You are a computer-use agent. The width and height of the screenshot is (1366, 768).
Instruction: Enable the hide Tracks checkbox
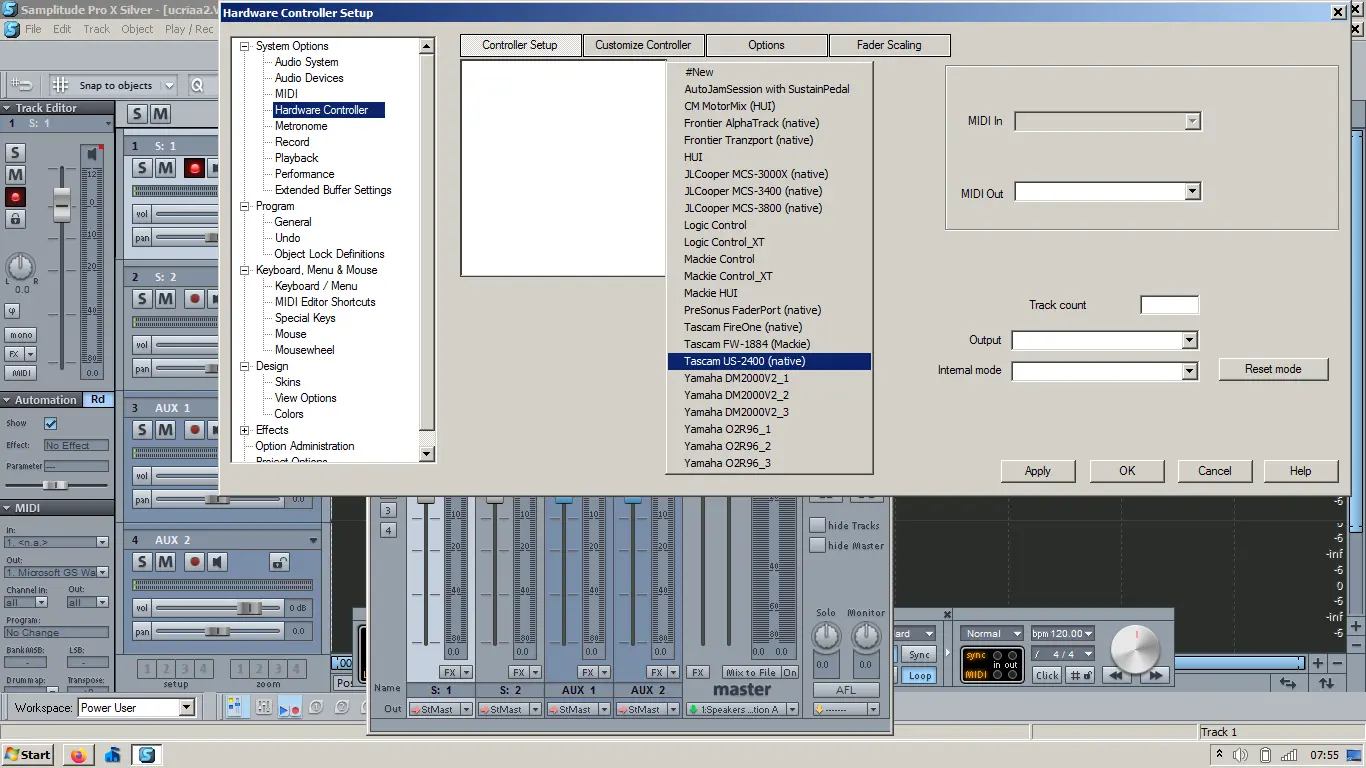pos(817,525)
